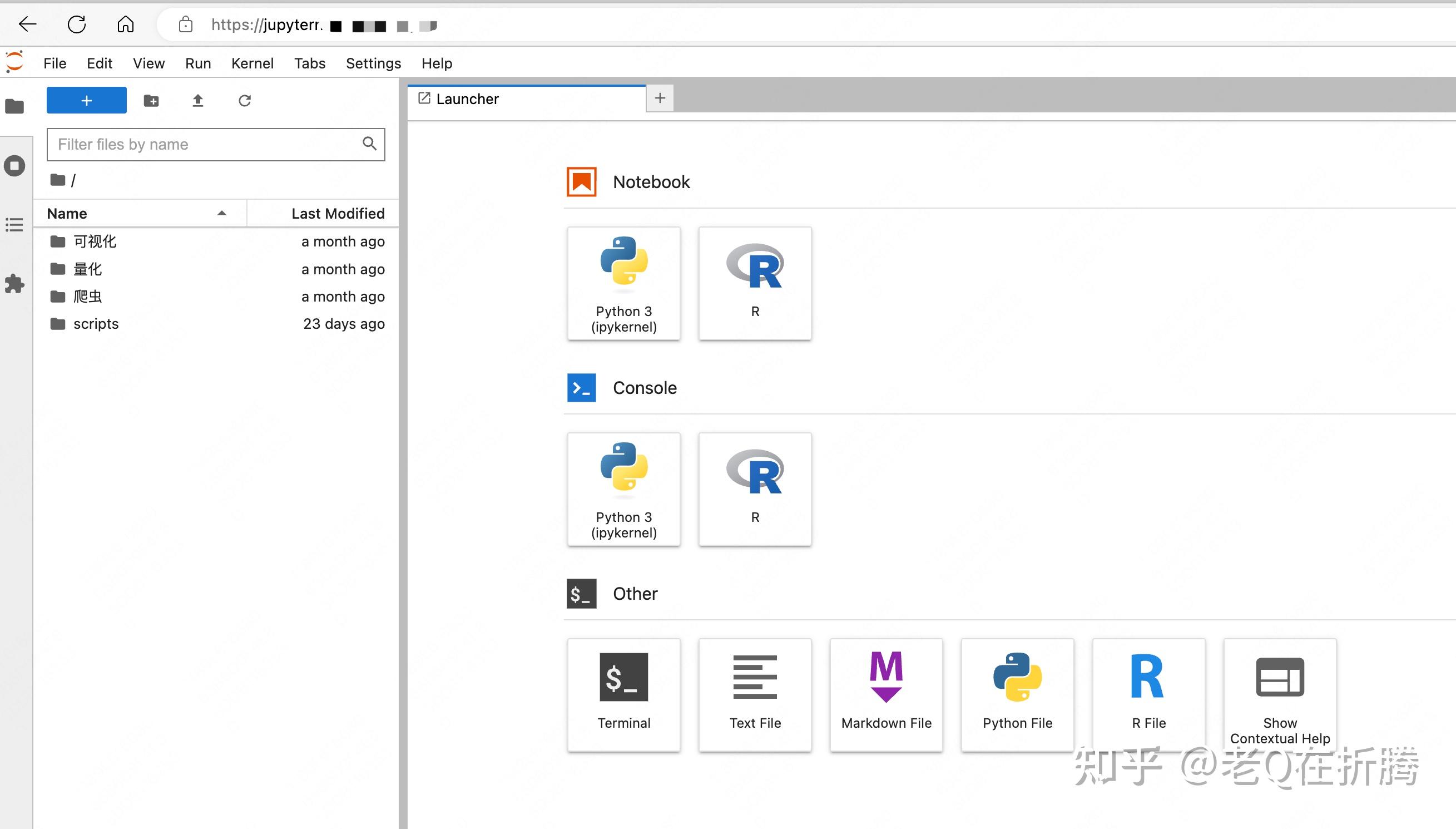This screenshot has height=829, width=1456.
Task: Open a new Terminal from launcher
Action: [623, 695]
